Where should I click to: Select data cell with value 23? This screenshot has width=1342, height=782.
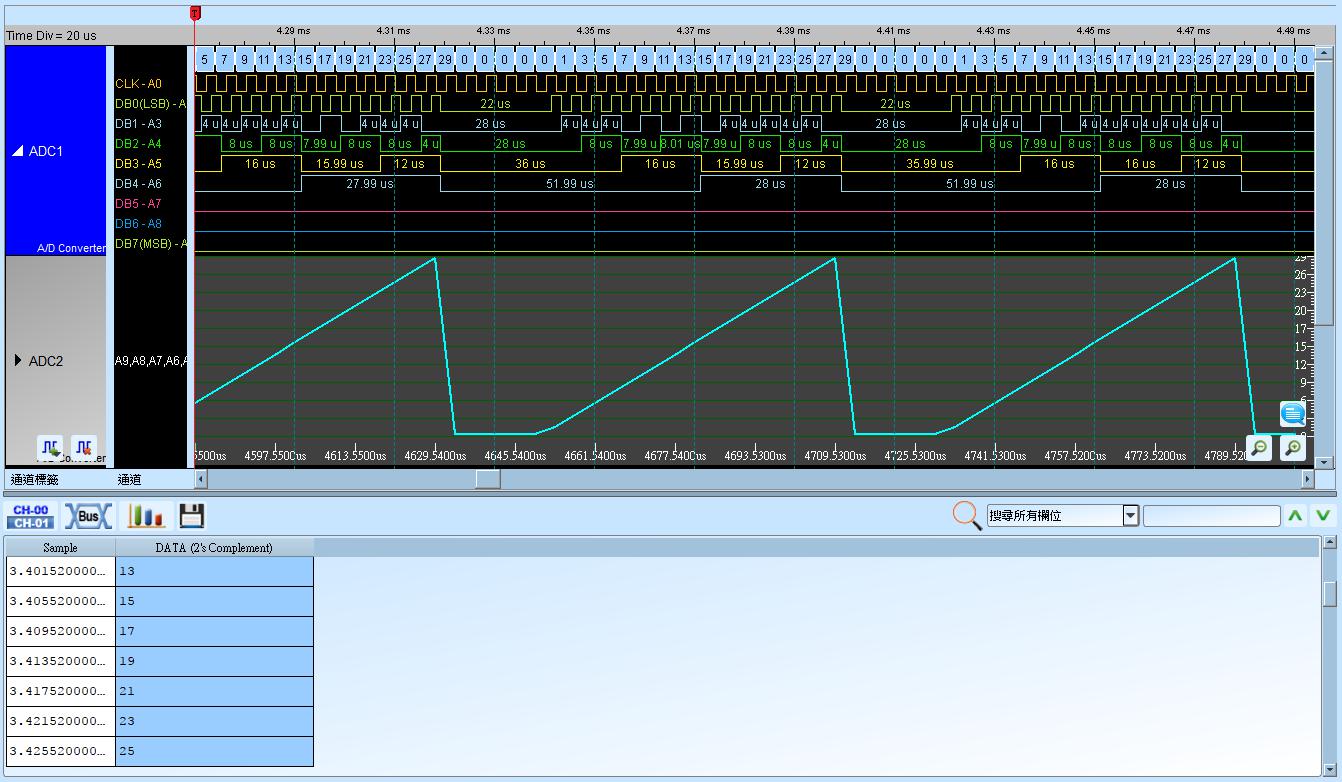coord(214,721)
